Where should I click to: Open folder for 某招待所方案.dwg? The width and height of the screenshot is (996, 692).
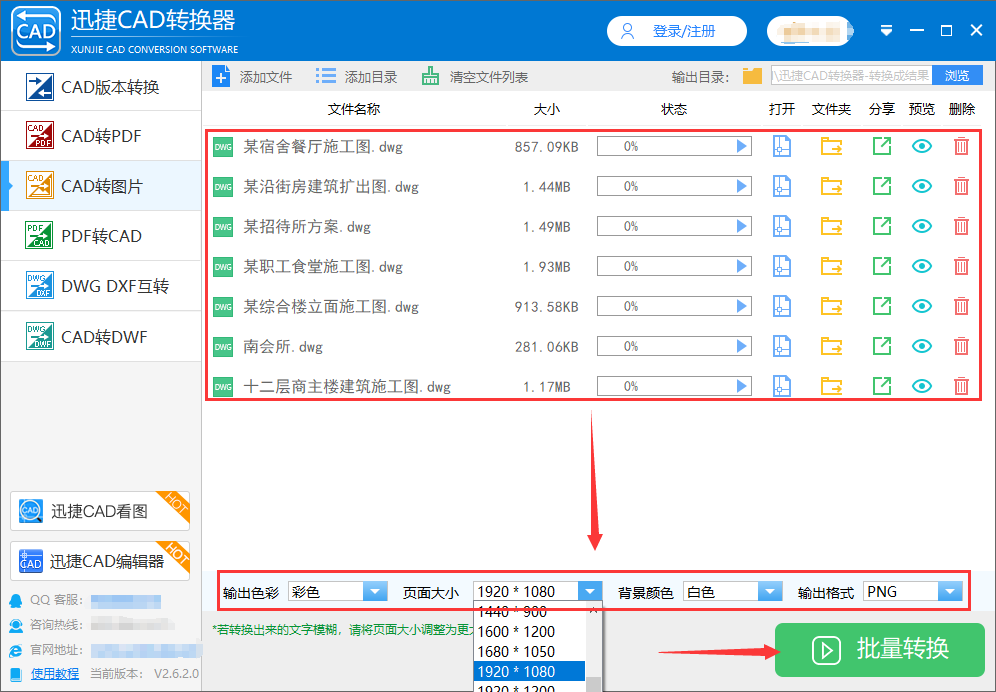(x=831, y=226)
